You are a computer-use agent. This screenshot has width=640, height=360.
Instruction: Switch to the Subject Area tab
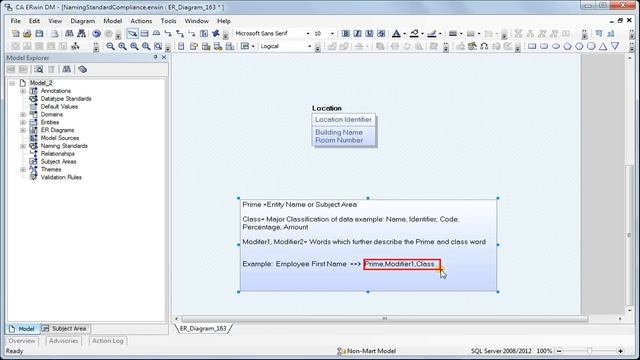[x=65, y=329]
